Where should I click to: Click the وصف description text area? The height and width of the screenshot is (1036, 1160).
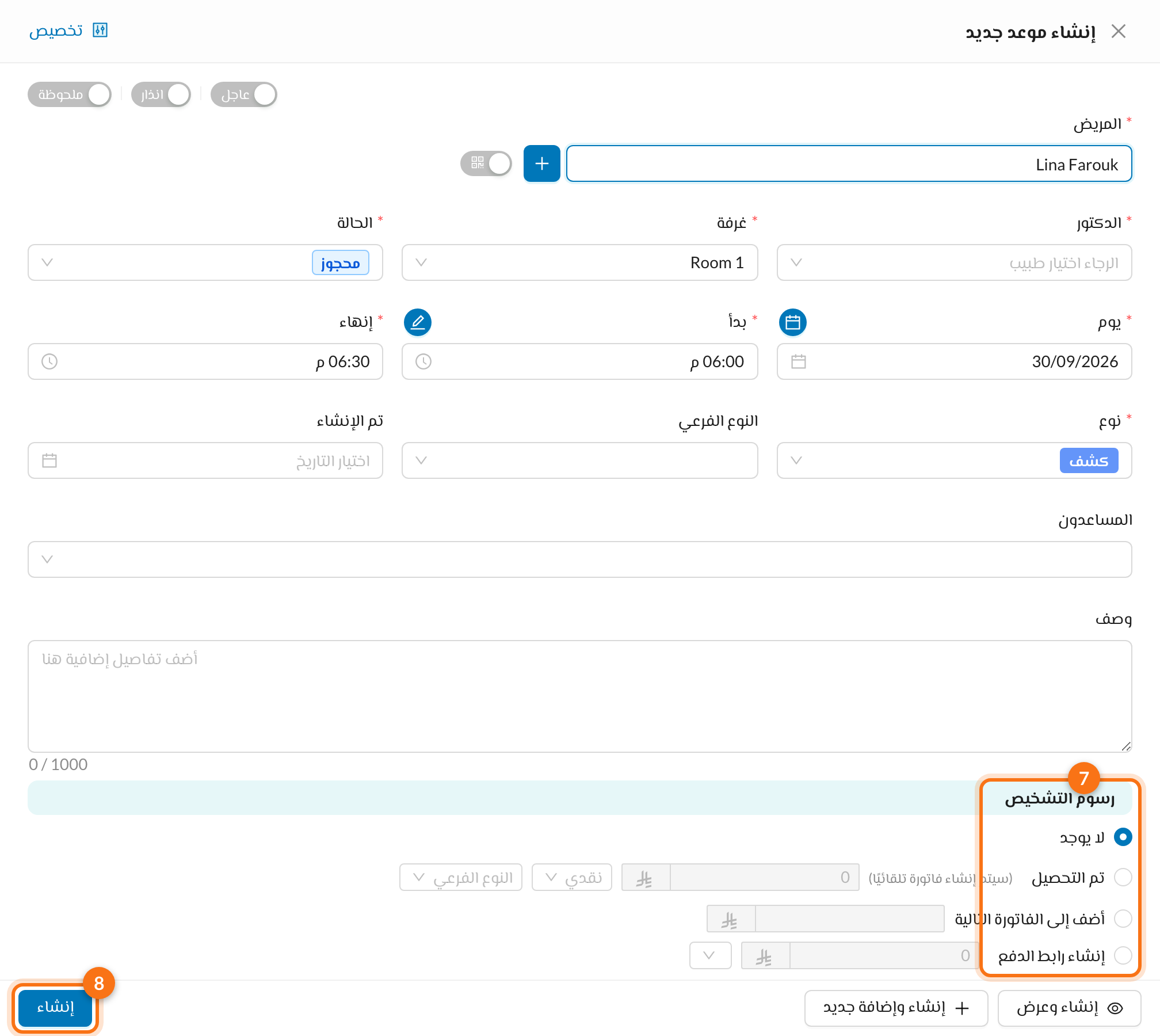(x=580, y=696)
